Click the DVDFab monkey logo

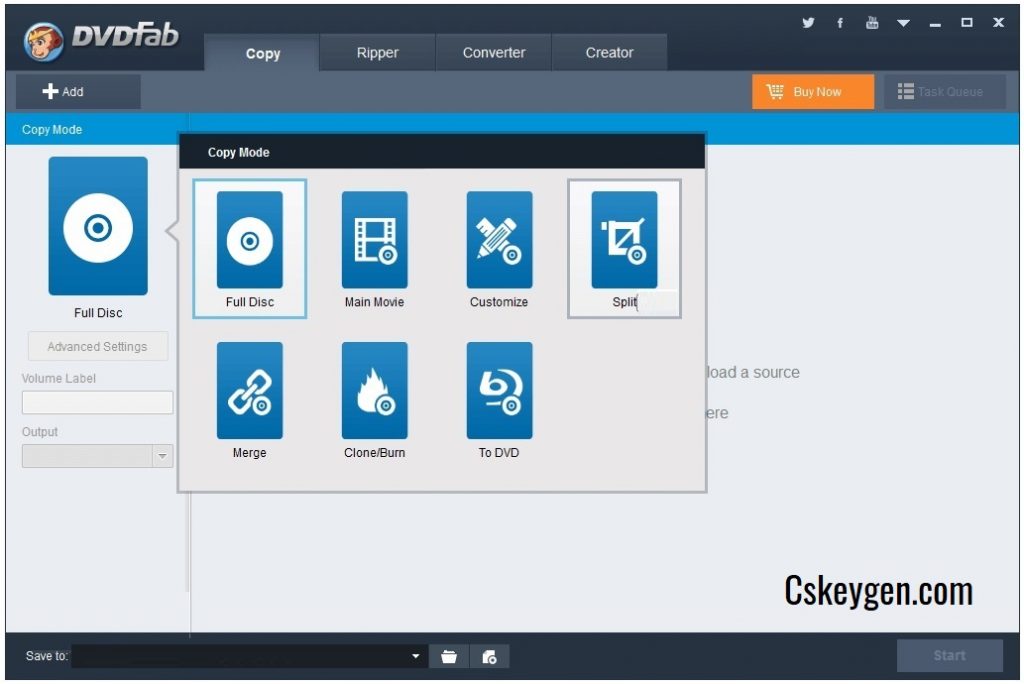coord(43,42)
